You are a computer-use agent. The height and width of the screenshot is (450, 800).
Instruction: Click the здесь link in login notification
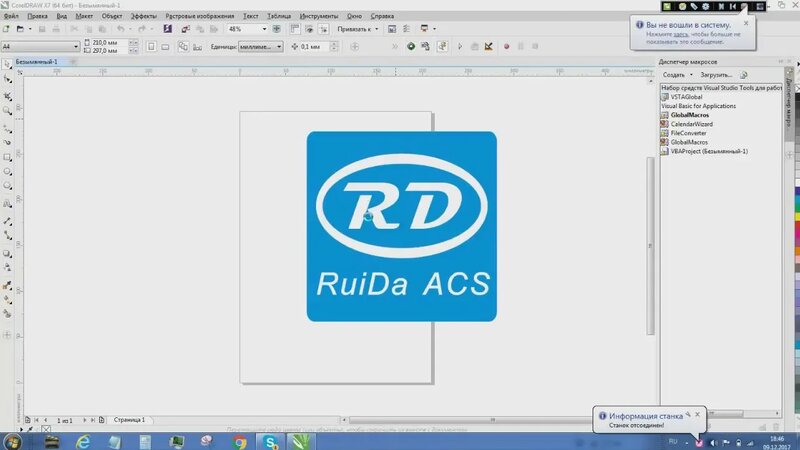[681, 34]
